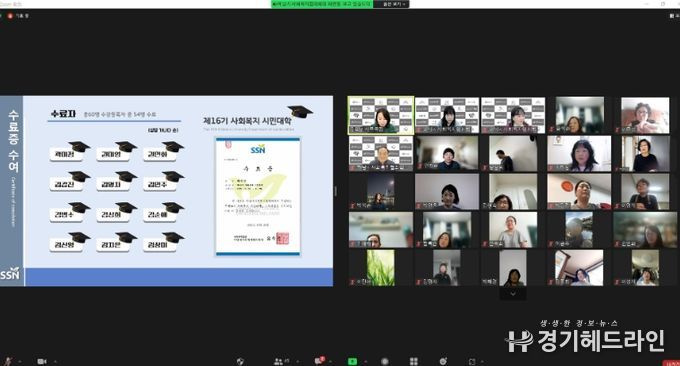Select the highlighted speaker video thumbnail
Screen dimensions: 680x366
click(x=381, y=115)
